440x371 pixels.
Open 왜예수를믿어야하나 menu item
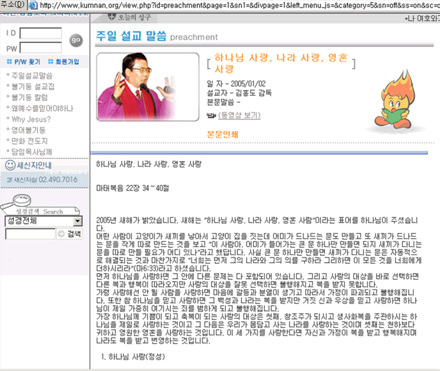[42, 108]
